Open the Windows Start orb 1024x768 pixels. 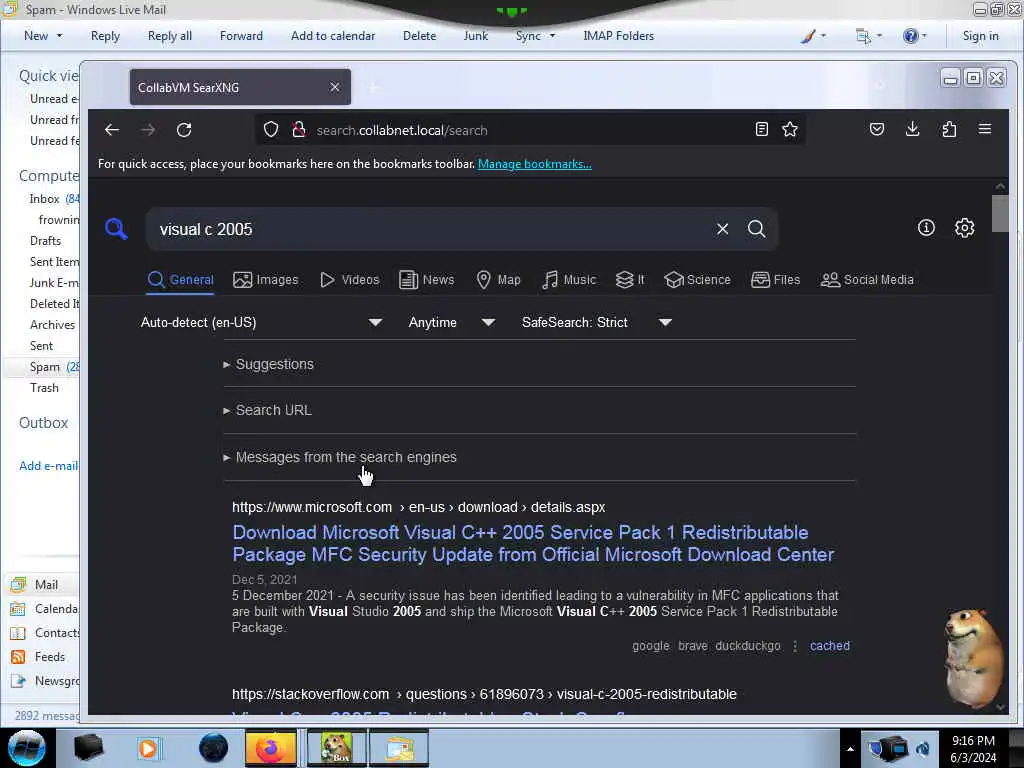(27, 748)
